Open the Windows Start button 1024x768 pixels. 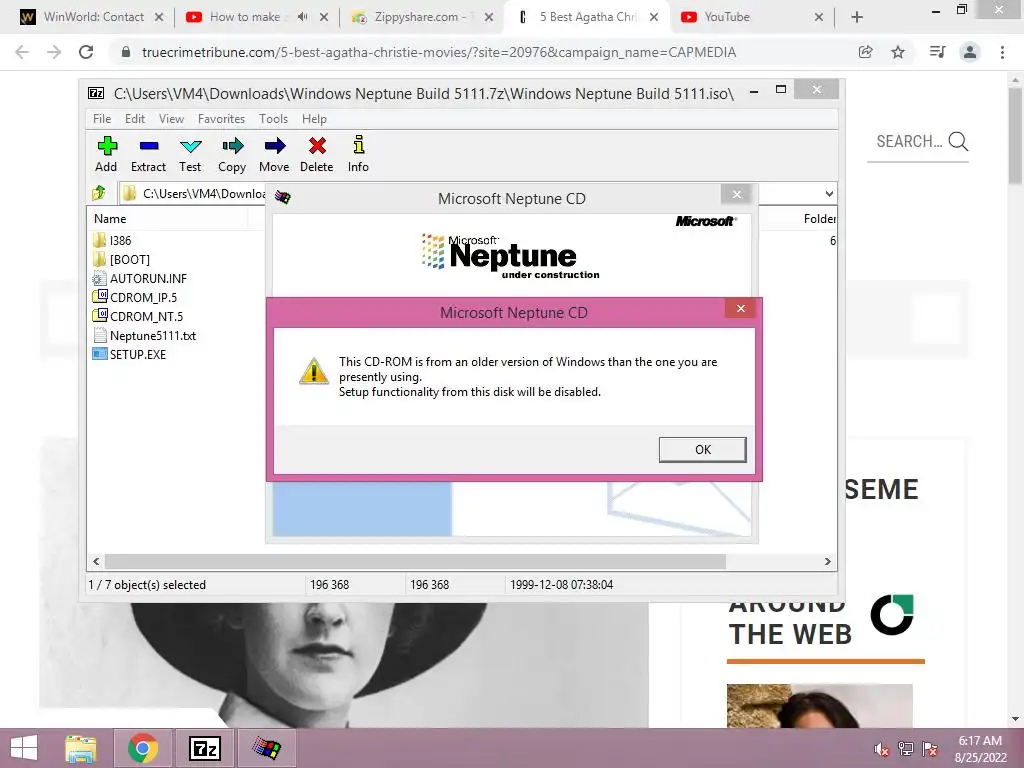click(x=24, y=748)
